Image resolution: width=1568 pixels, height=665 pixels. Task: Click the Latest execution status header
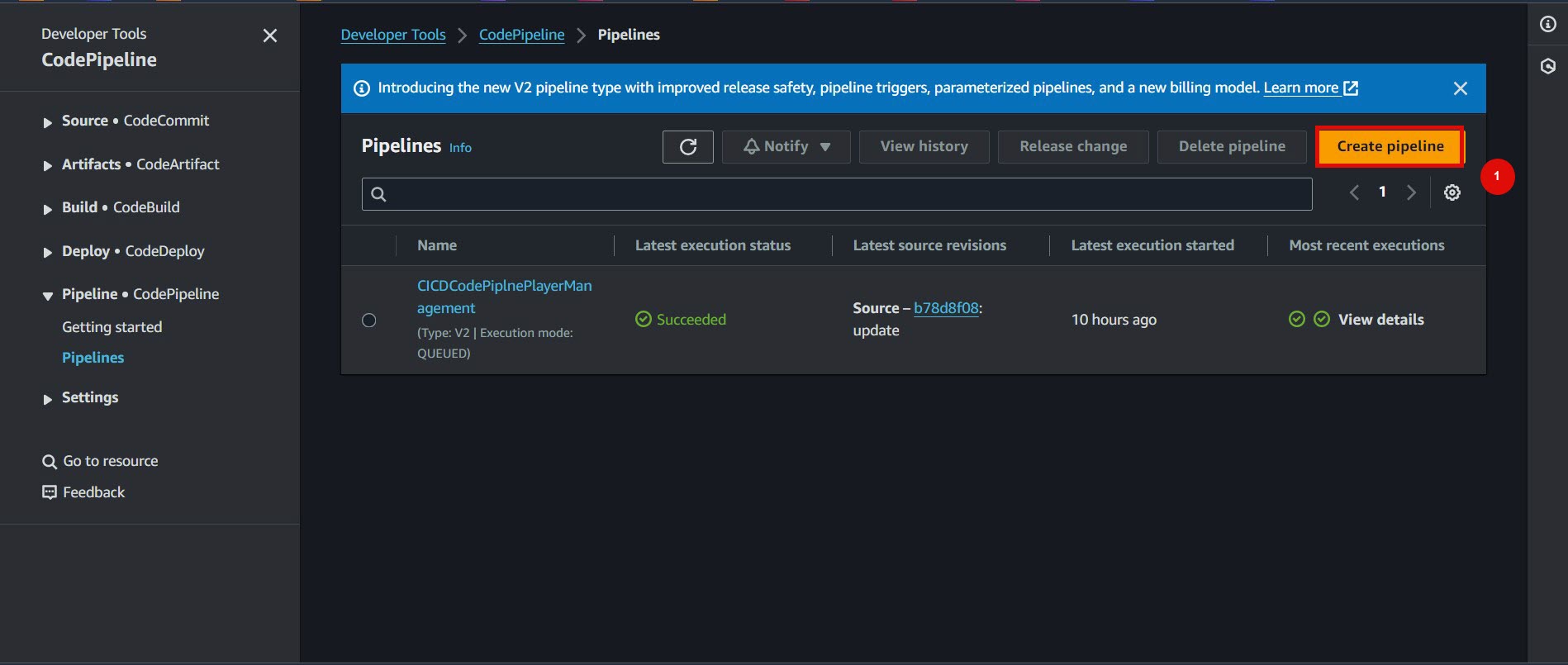point(712,245)
